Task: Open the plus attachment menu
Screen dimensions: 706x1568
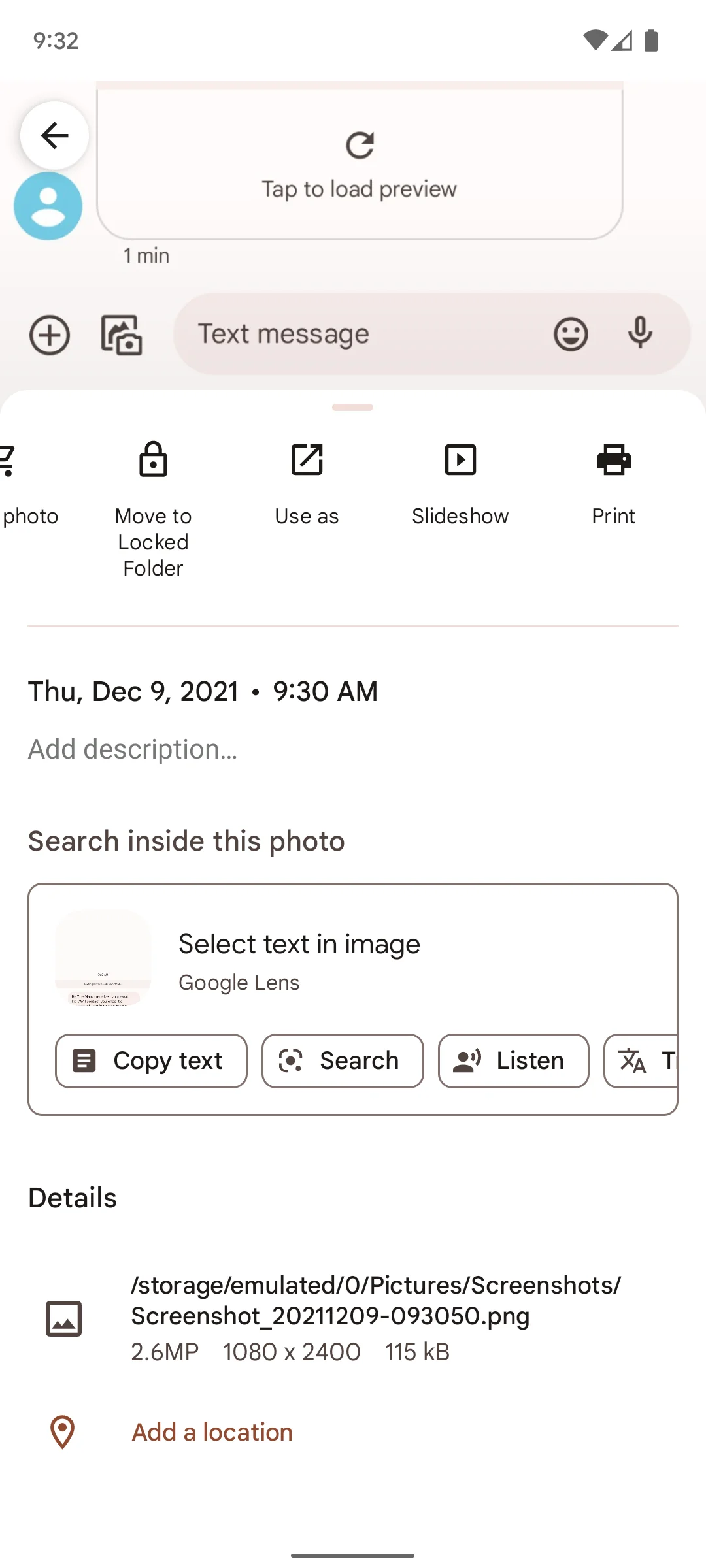Action: (x=50, y=335)
